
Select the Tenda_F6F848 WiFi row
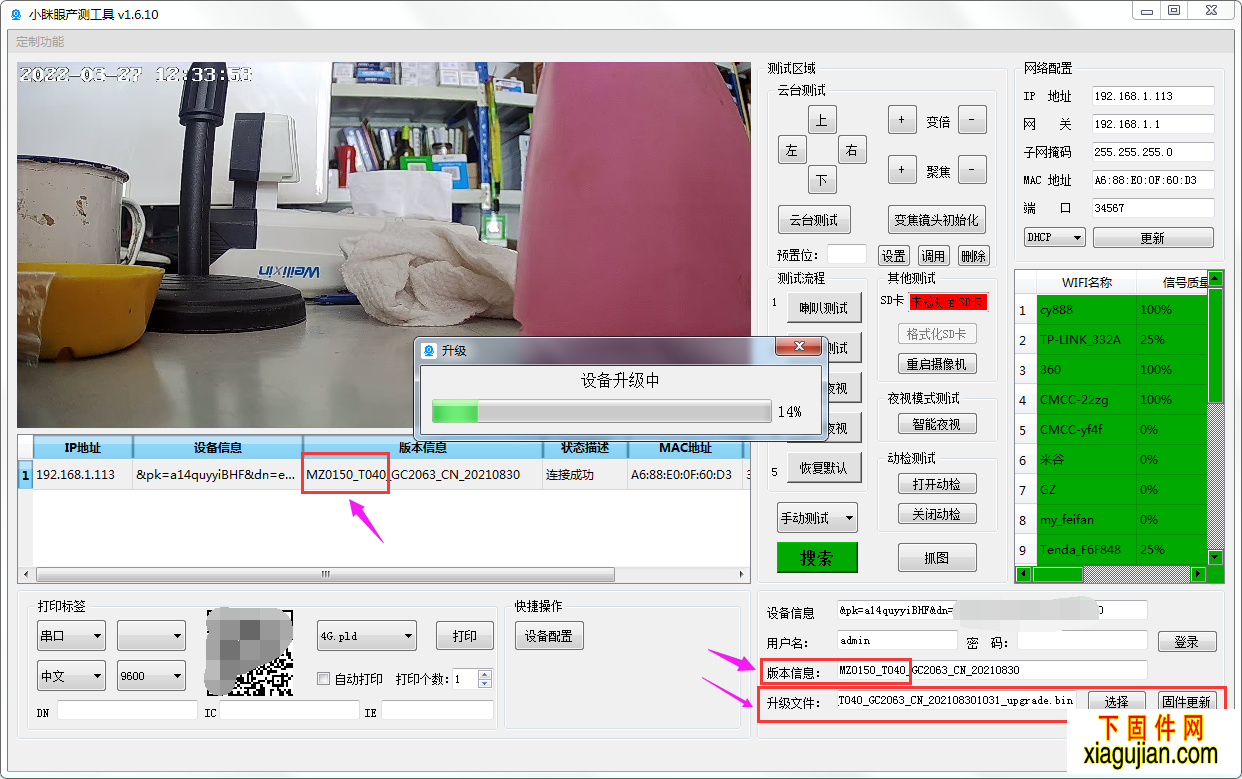coord(1112,550)
